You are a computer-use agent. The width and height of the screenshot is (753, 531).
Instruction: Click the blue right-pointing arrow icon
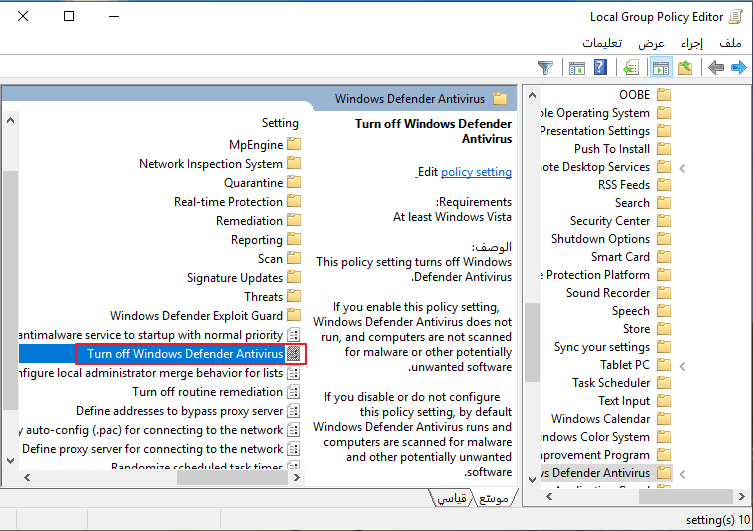point(739,68)
